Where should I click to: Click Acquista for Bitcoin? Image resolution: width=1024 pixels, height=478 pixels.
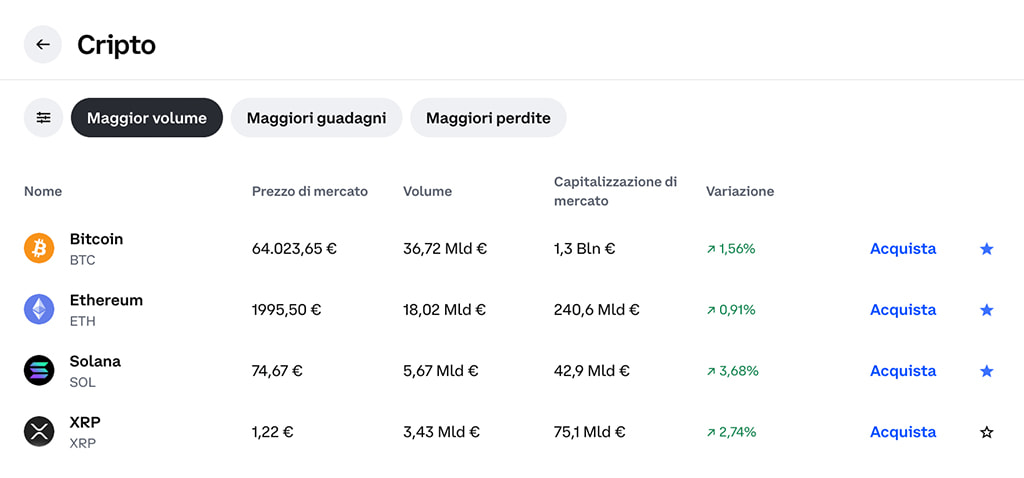(903, 249)
